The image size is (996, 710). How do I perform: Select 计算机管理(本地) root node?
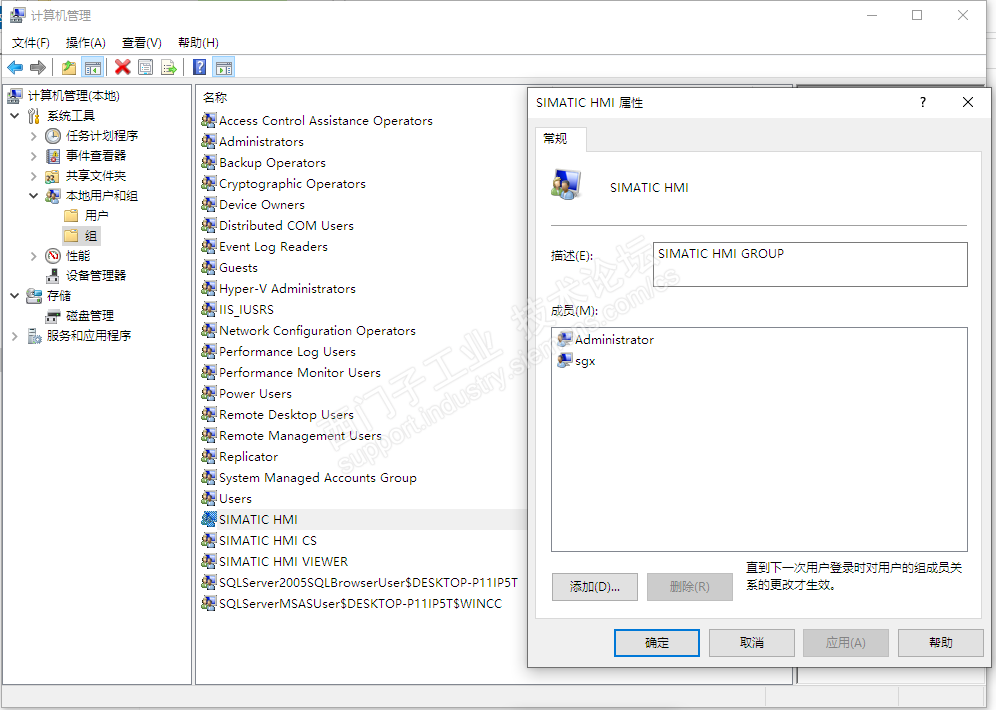73,96
